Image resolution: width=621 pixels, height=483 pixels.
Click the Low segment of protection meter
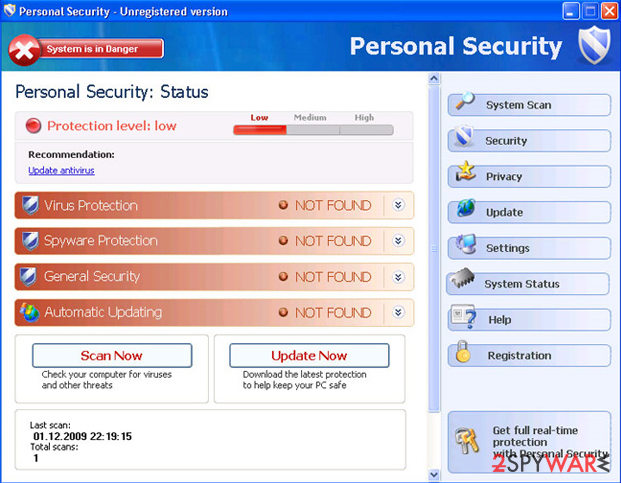coord(260,130)
